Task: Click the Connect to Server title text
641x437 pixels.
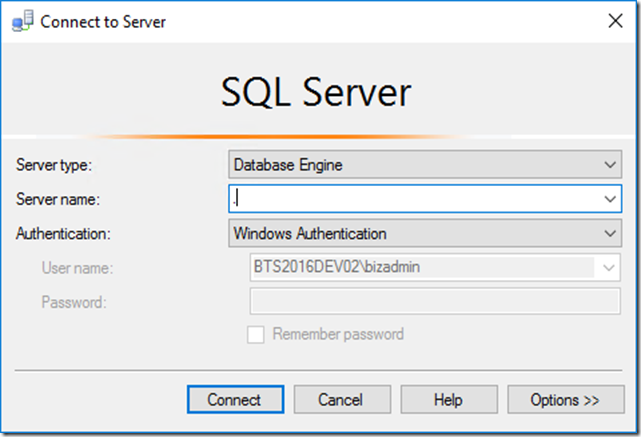Action: [x=103, y=22]
